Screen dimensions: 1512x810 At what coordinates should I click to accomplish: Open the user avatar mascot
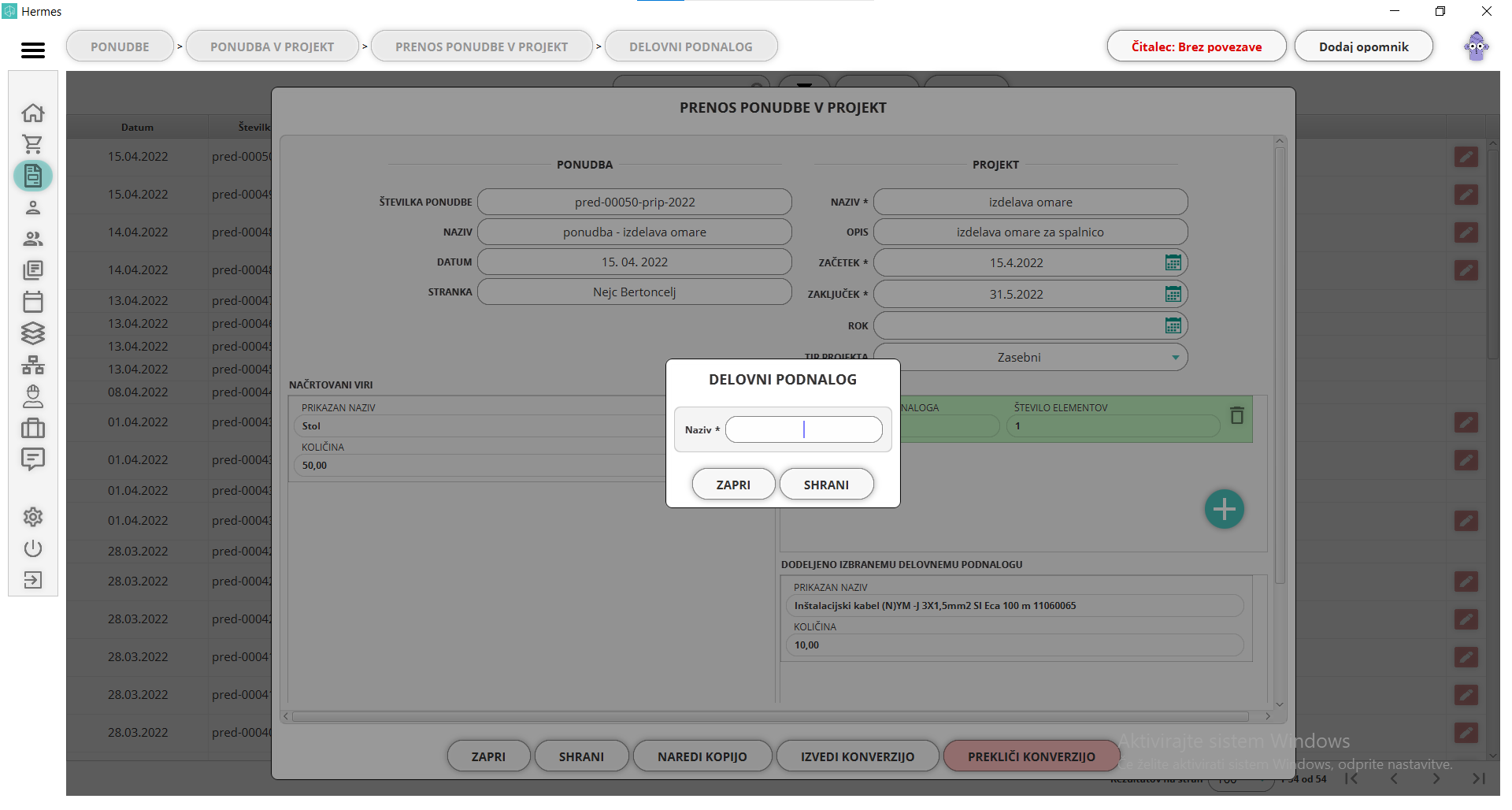1477,46
